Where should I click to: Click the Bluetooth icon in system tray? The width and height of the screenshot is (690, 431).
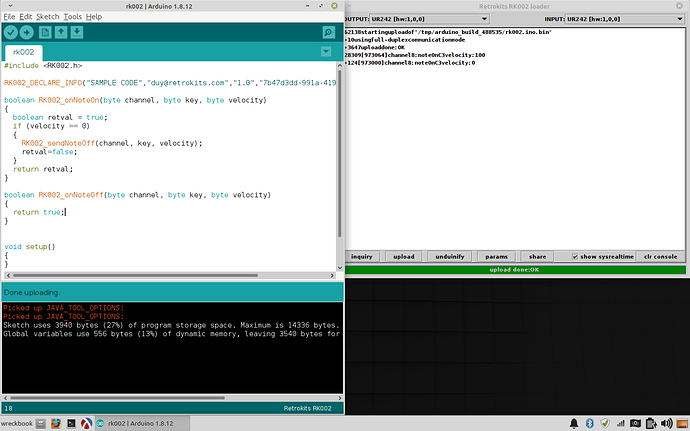(589, 422)
